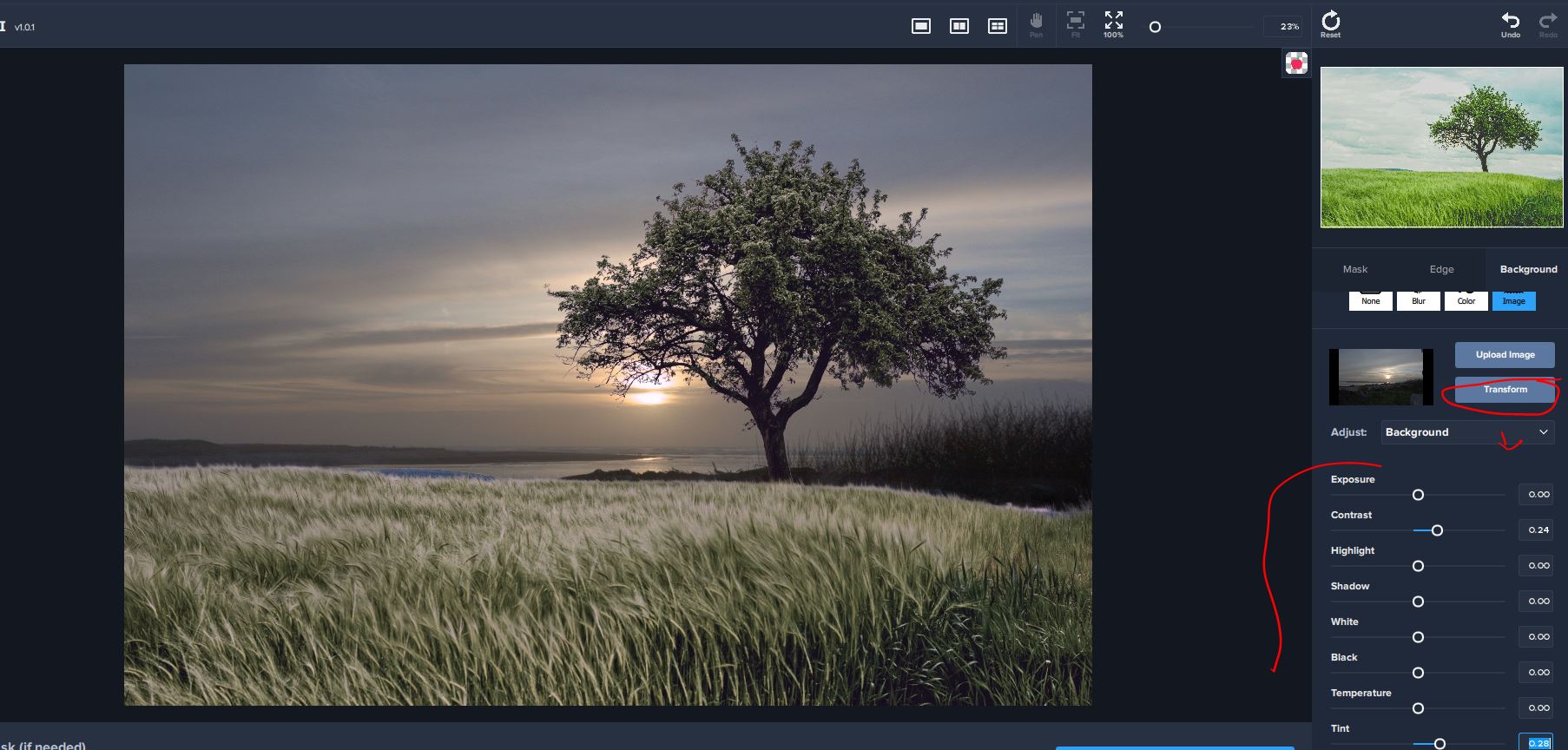Switch to two-pane side-by-side view
1568x750 pixels.
(959, 26)
